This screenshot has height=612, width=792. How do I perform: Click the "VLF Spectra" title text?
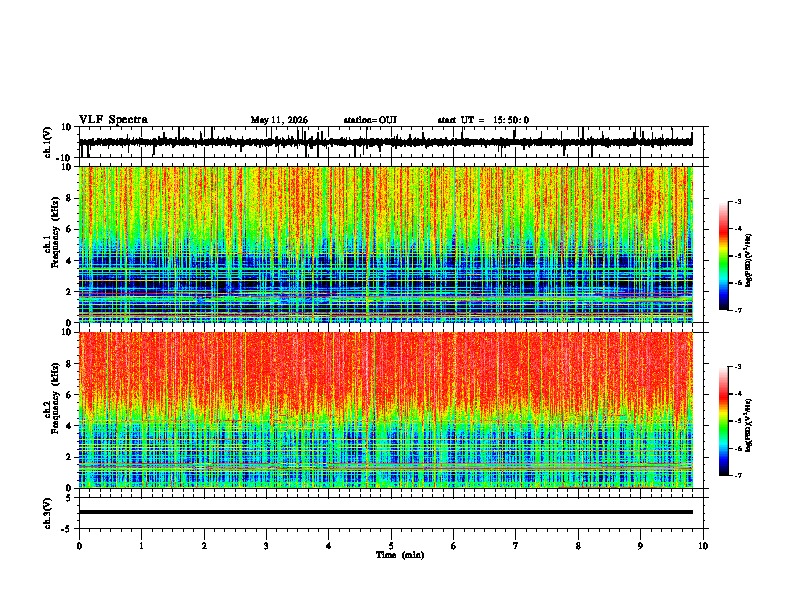tap(113, 119)
